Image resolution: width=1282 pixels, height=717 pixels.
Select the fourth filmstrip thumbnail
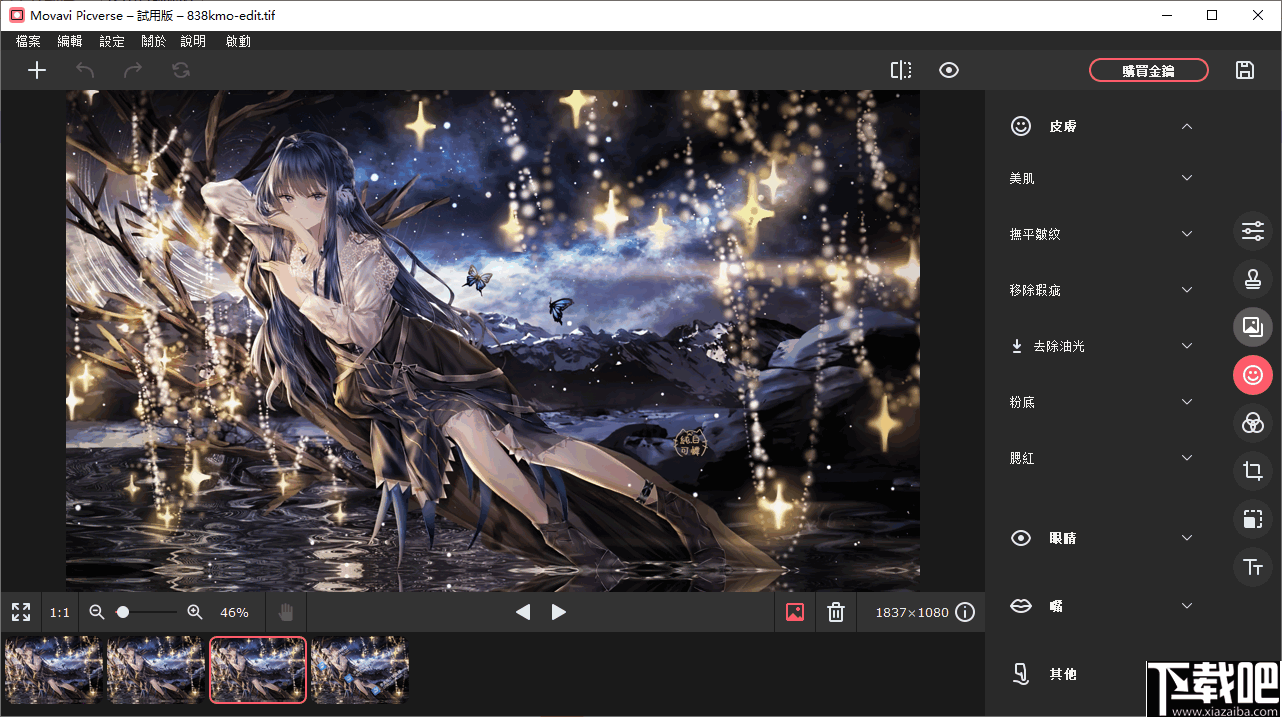click(x=360, y=670)
